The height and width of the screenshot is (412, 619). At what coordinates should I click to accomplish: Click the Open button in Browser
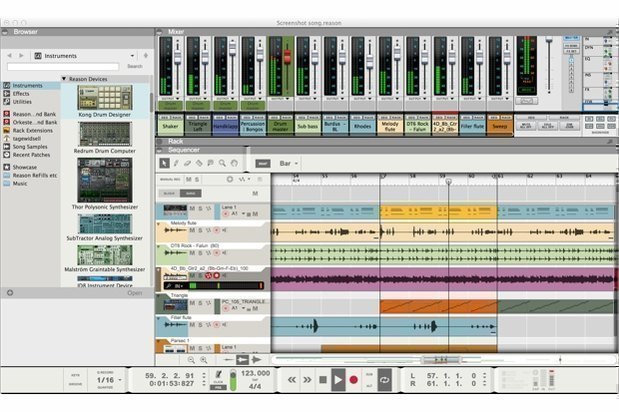135,293
